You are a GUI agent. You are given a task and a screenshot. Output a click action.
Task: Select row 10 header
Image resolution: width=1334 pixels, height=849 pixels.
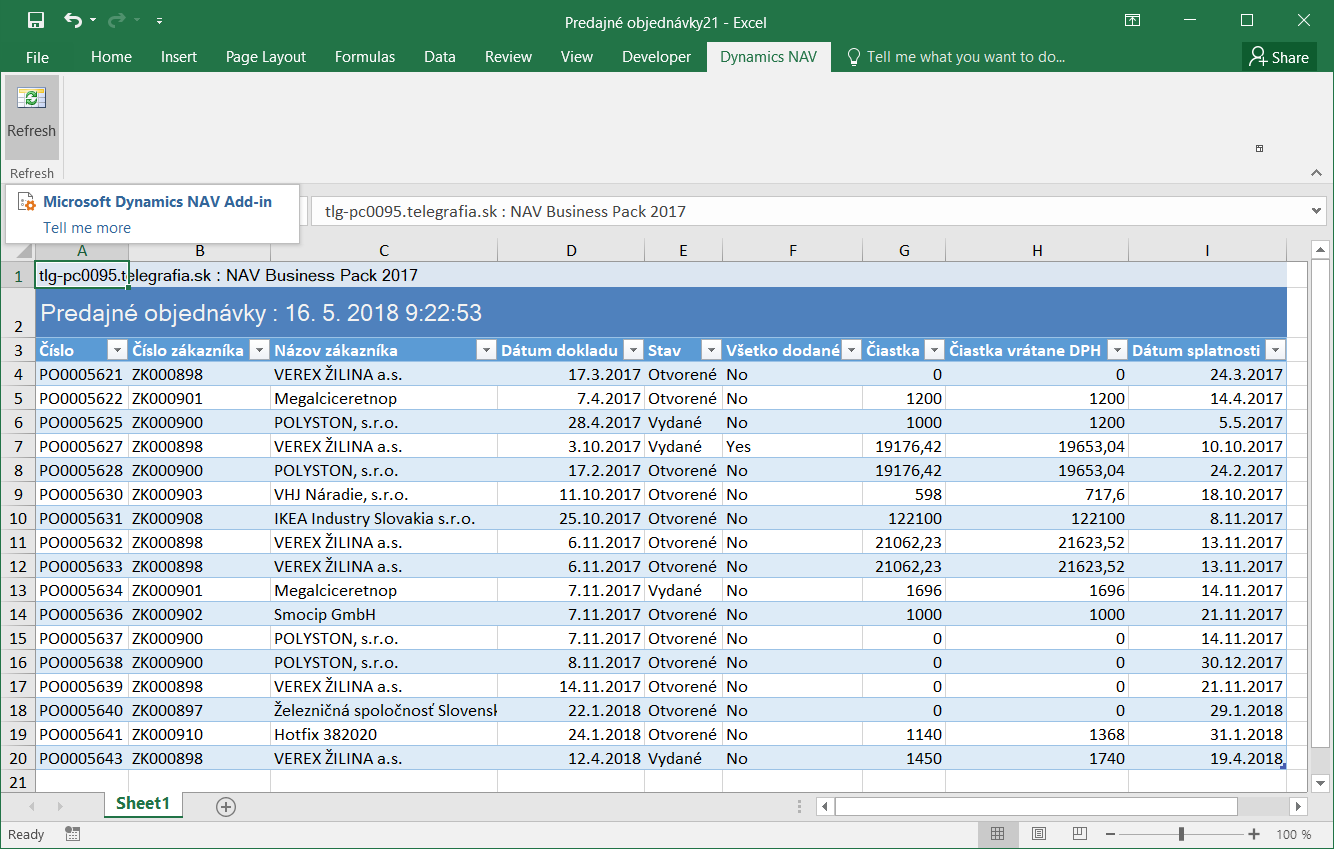18,518
